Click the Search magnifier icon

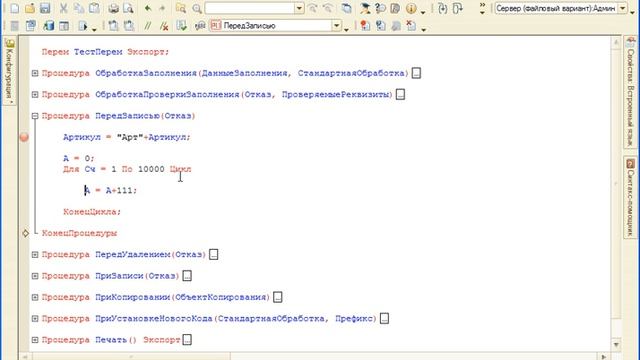click(x=197, y=8)
